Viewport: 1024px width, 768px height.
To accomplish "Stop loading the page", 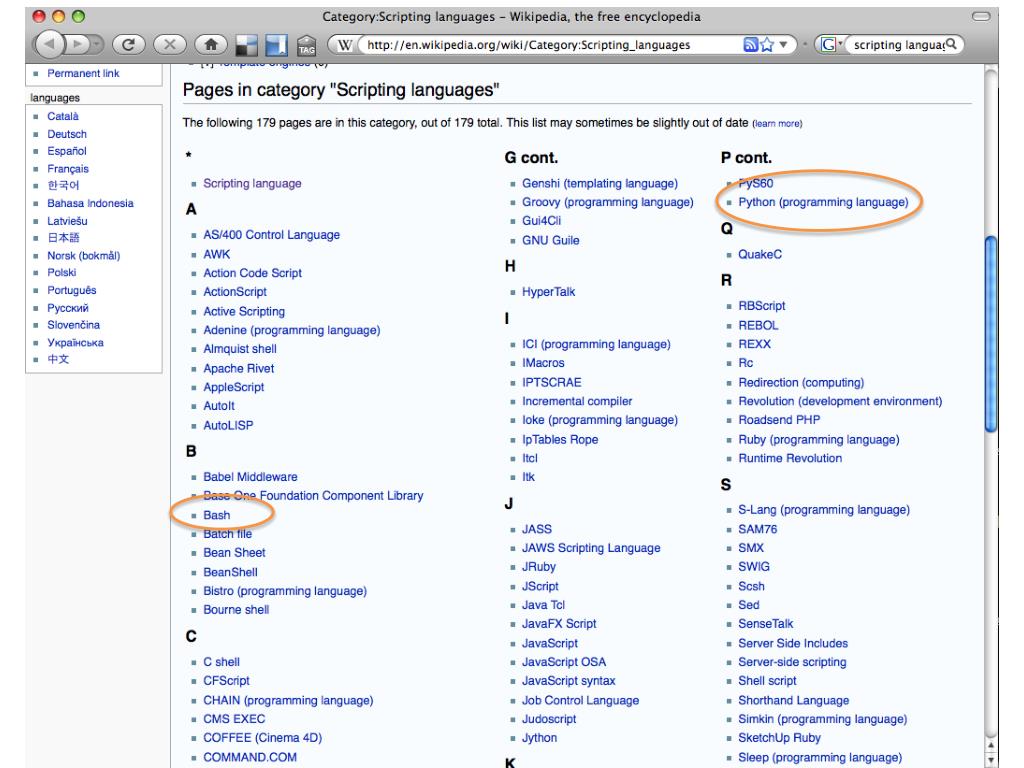I will click(169, 44).
